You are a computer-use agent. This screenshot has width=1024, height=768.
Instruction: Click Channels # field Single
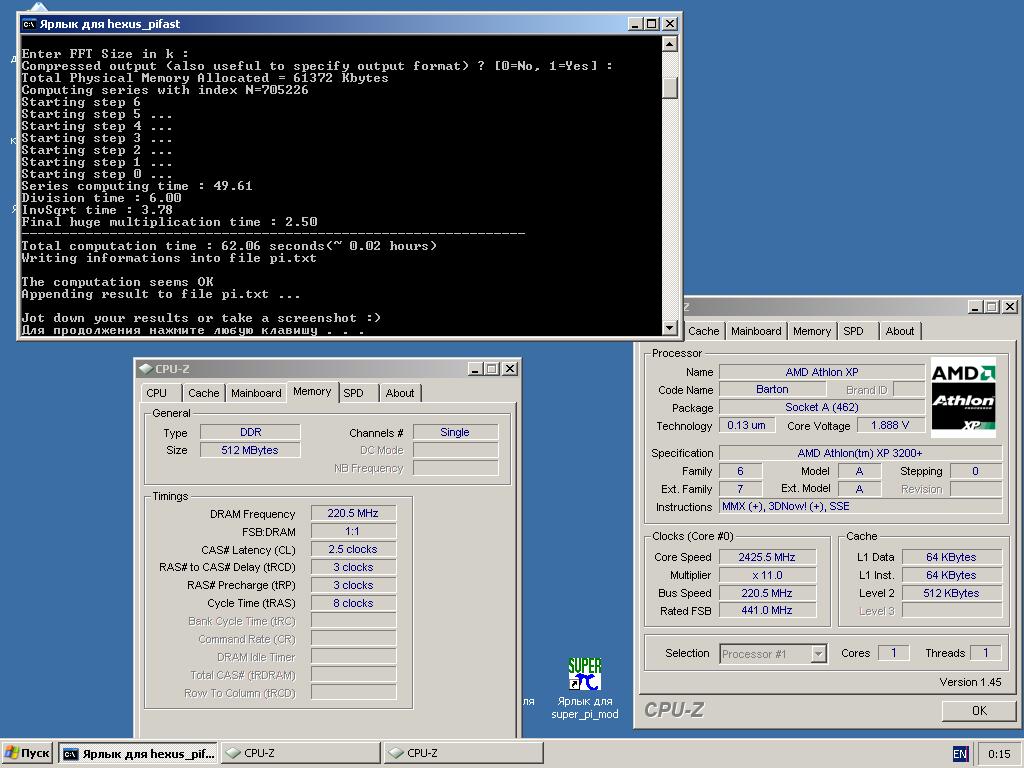(x=455, y=432)
